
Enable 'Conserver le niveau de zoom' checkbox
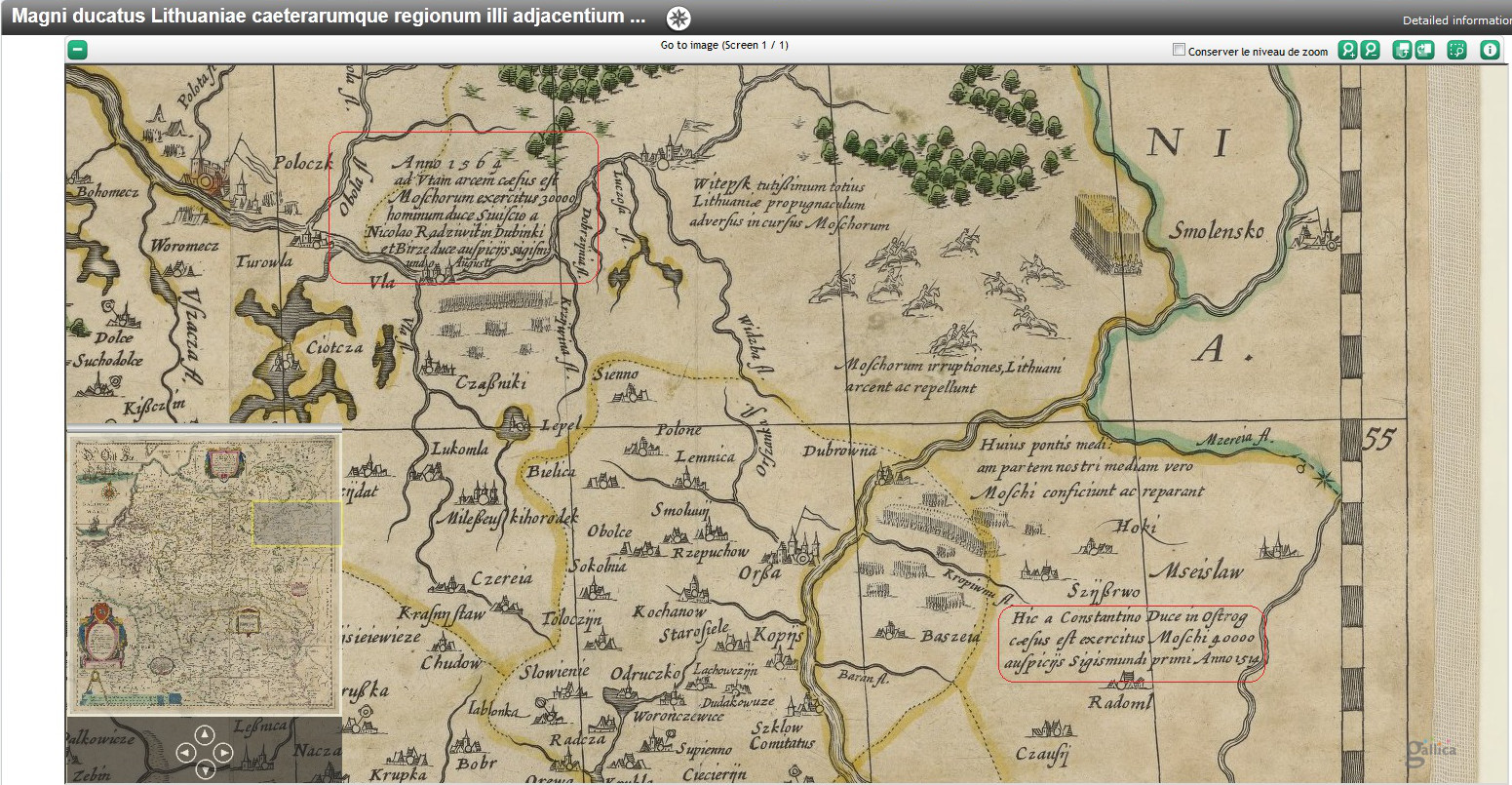[x=1179, y=50]
